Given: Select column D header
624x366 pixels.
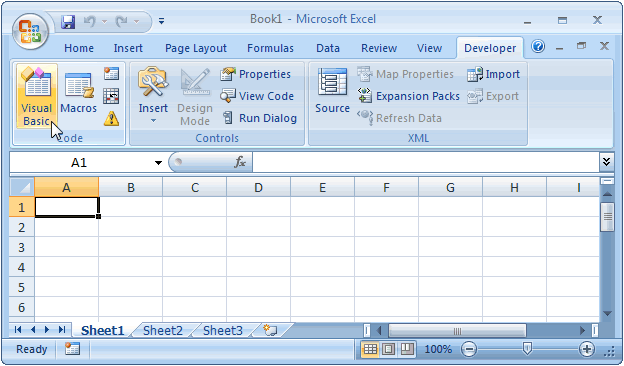Looking at the screenshot, I should coord(258,187).
